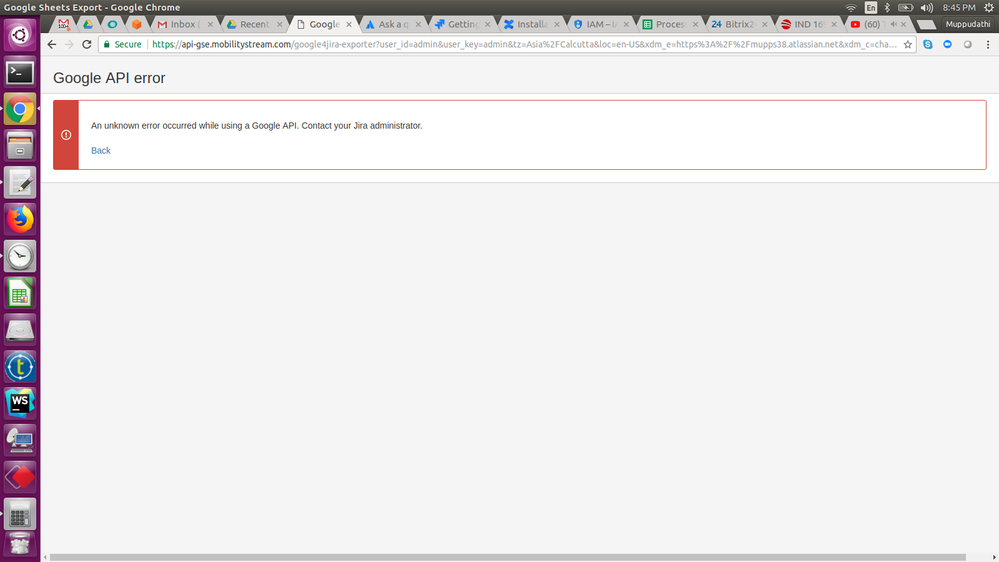This screenshot has height=562, width=999.
Task: Click the Google Chrome dock icon
Action: coord(20,110)
